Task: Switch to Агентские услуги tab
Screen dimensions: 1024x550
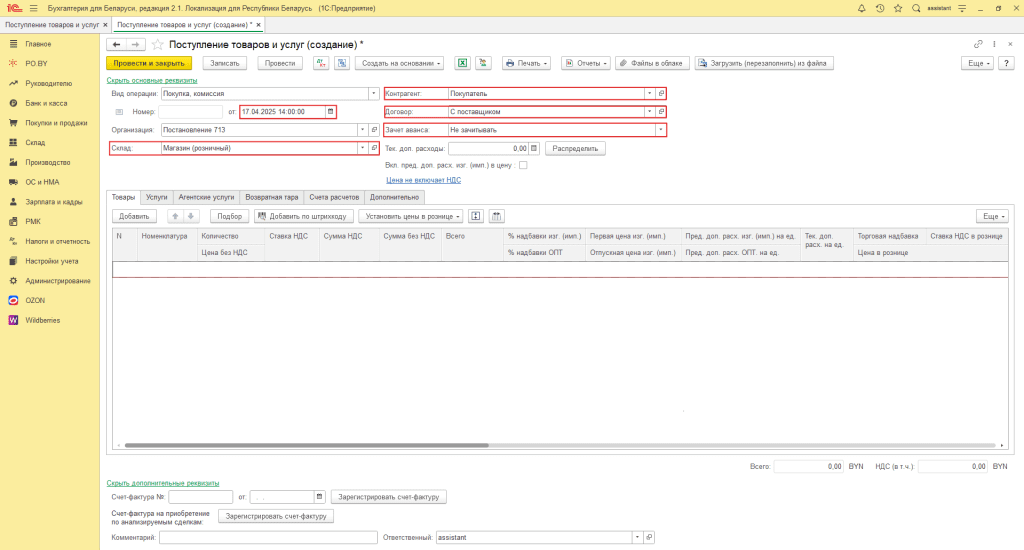Action: (x=206, y=197)
